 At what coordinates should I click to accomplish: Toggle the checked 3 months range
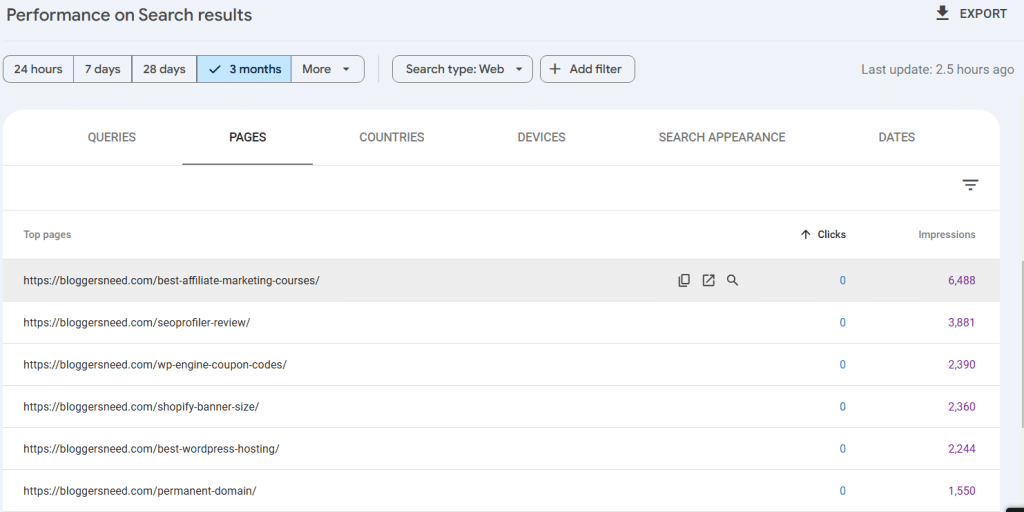(x=244, y=69)
